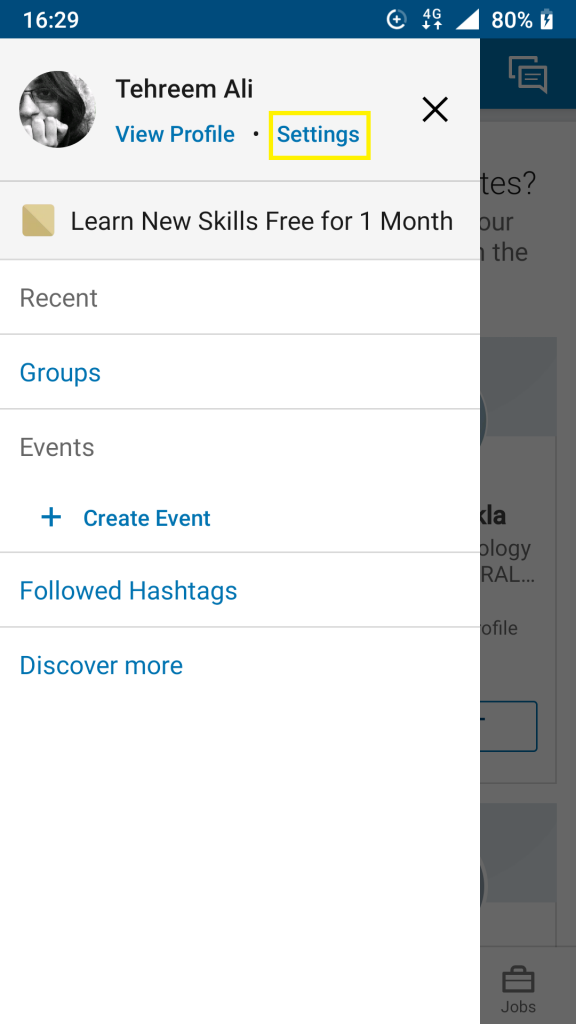Select View Profile
Image resolution: width=576 pixels, height=1024 pixels.
tap(175, 134)
